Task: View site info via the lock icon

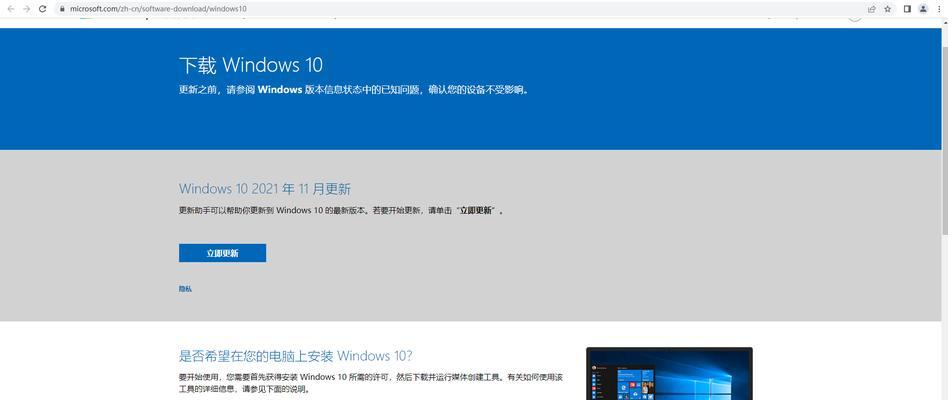Action: (62, 9)
